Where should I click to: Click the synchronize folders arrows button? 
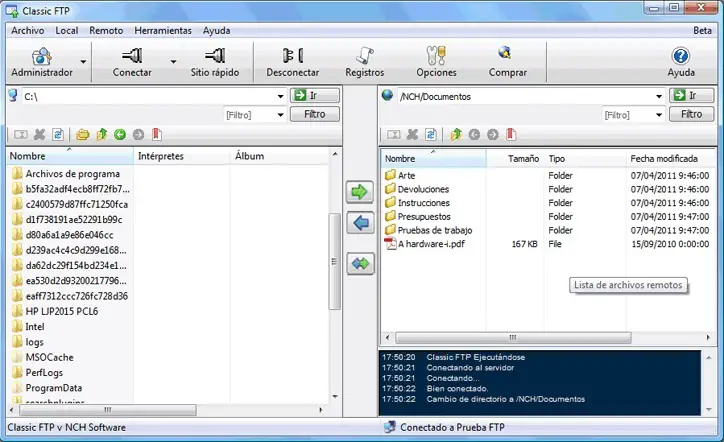(x=359, y=263)
